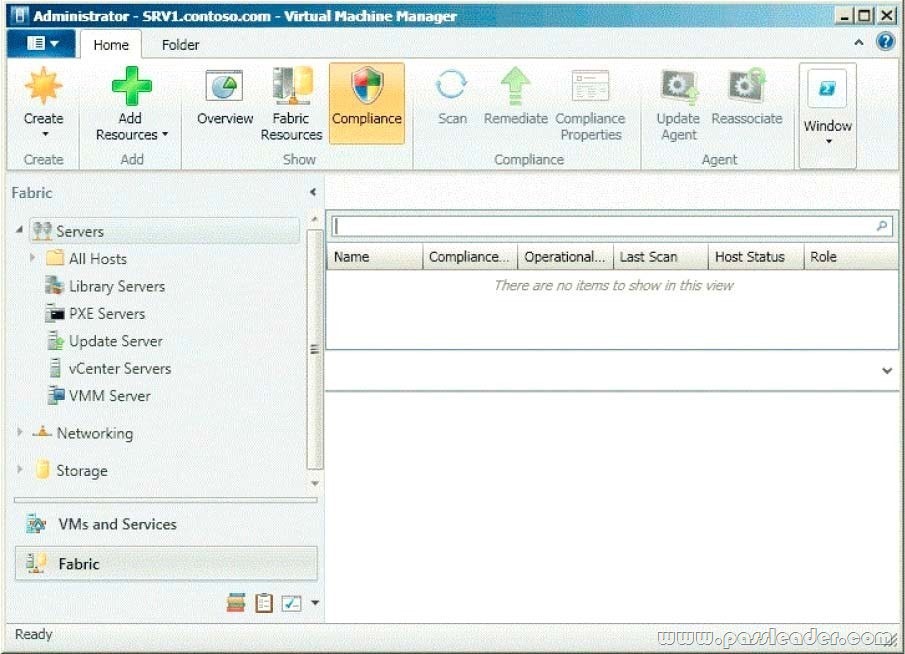Switch to the Folder tab

[x=180, y=44]
